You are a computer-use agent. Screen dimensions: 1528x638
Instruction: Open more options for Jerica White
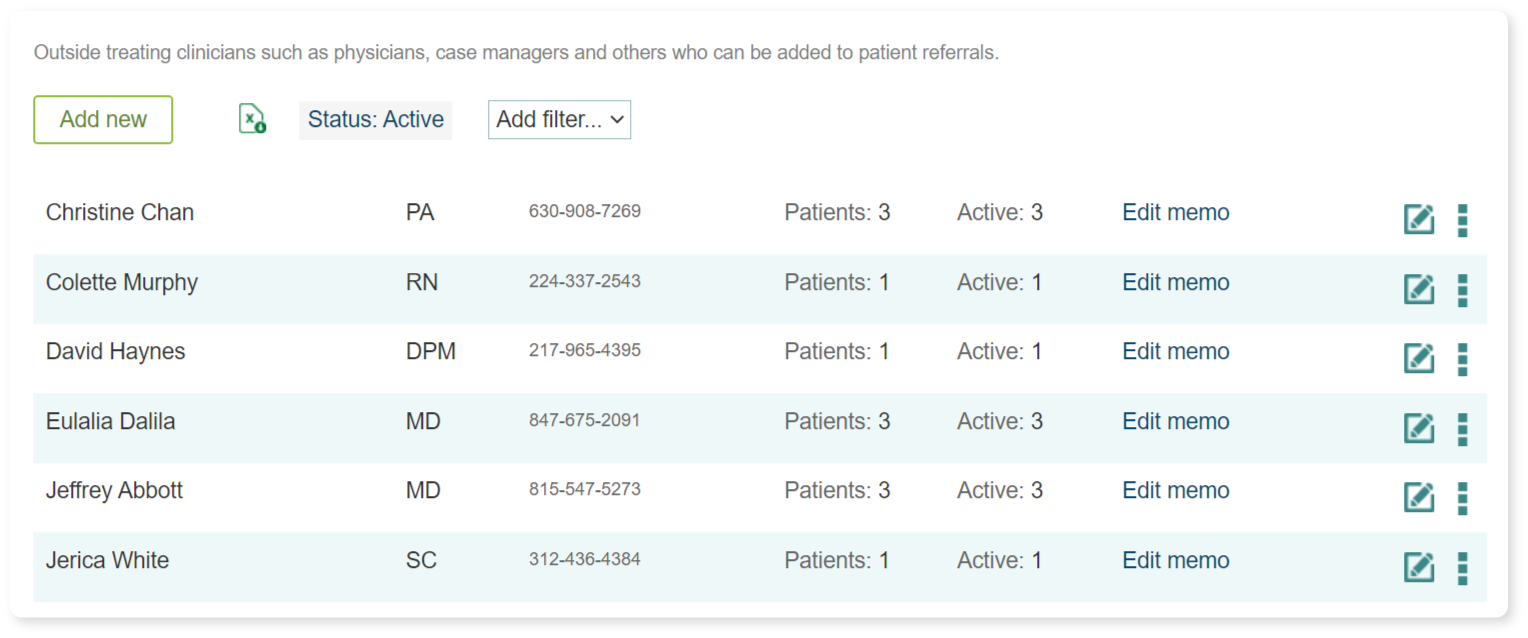[x=1462, y=568]
